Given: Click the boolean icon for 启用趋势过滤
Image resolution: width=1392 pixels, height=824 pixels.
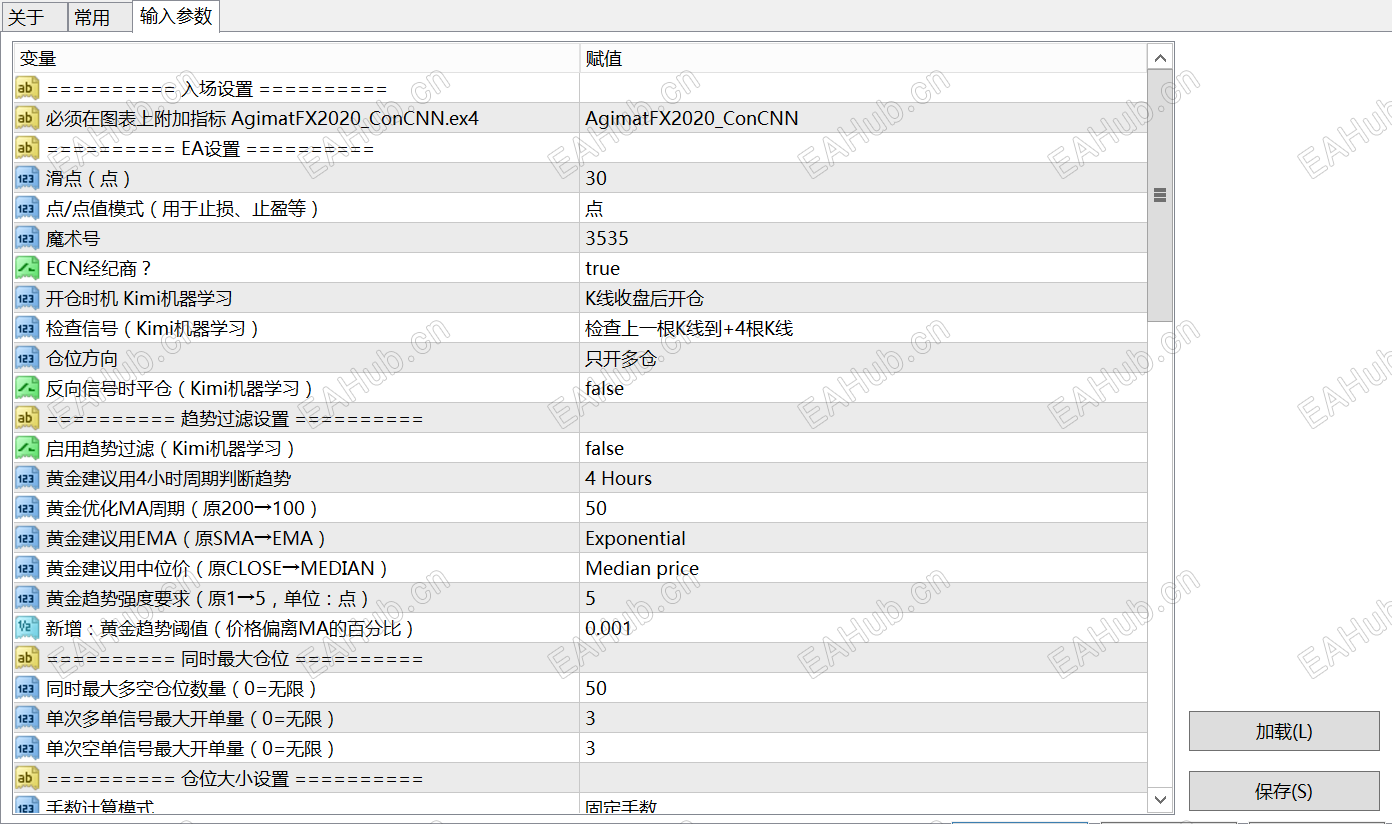Looking at the screenshot, I should [27, 448].
